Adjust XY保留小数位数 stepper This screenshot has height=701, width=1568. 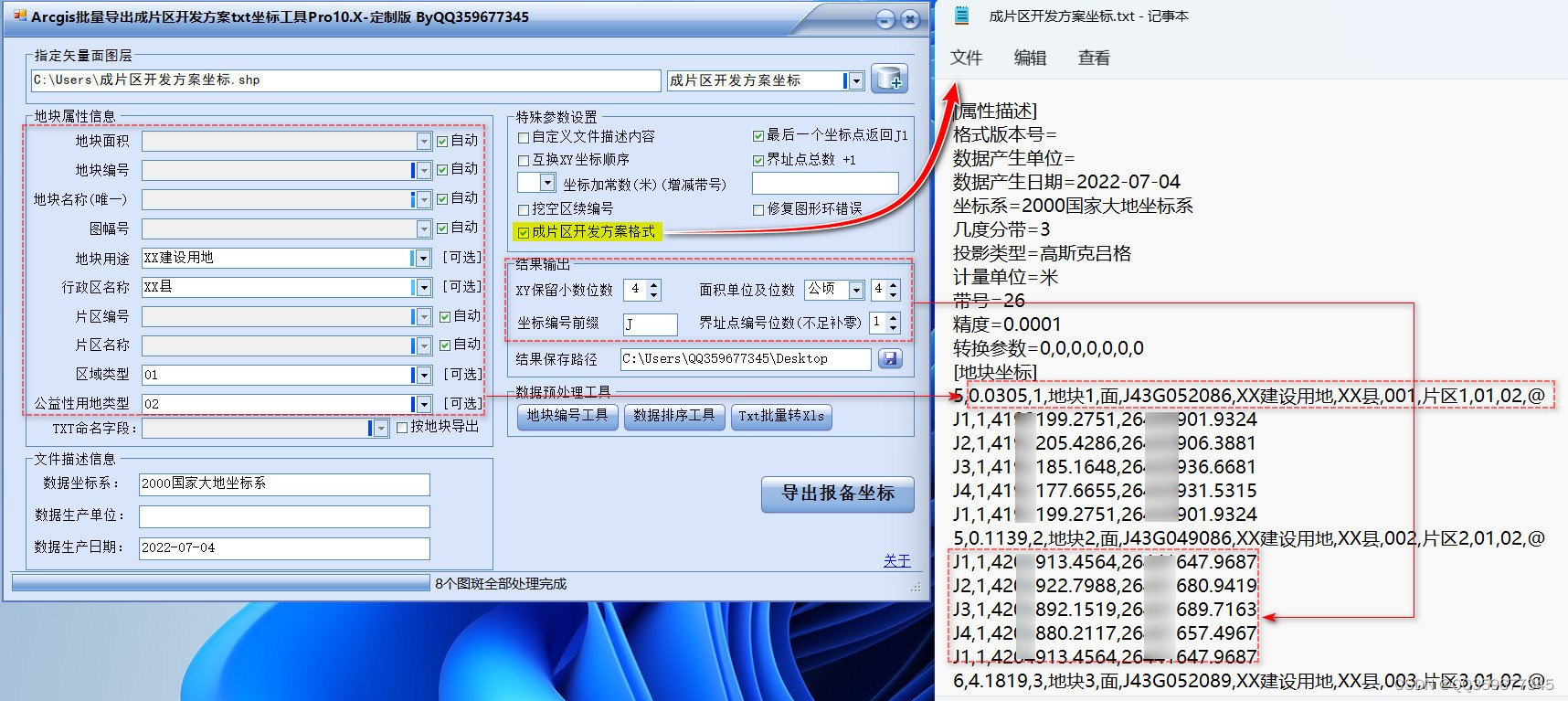653,290
